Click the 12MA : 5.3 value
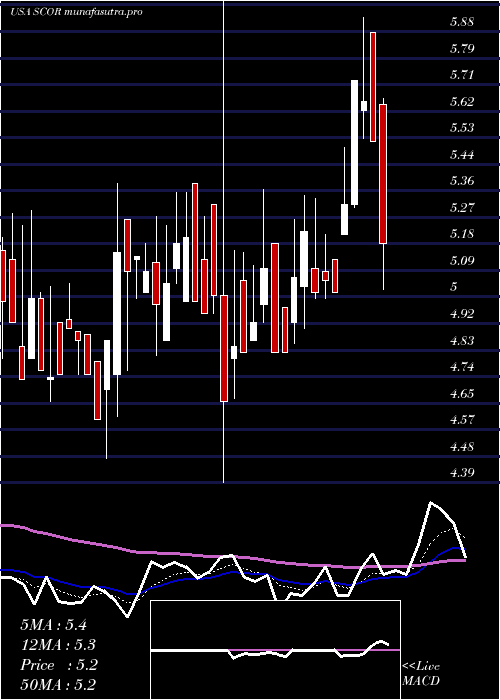The width and height of the screenshot is (500, 700). click(58, 645)
